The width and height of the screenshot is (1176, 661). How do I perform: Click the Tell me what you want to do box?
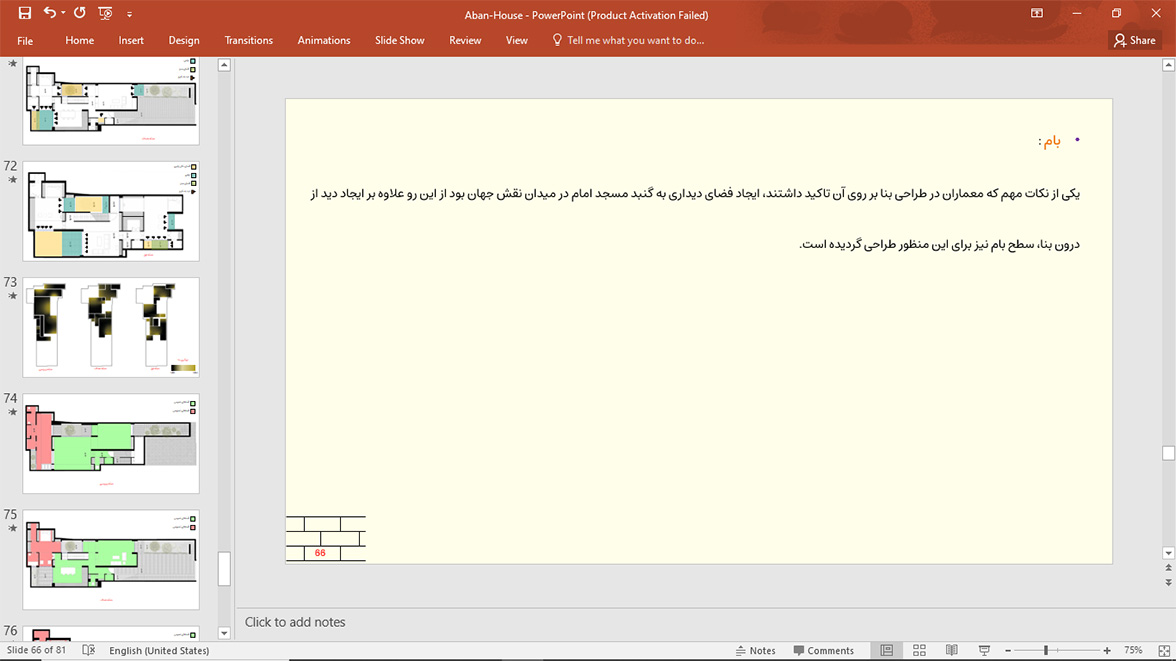[628, 41]
